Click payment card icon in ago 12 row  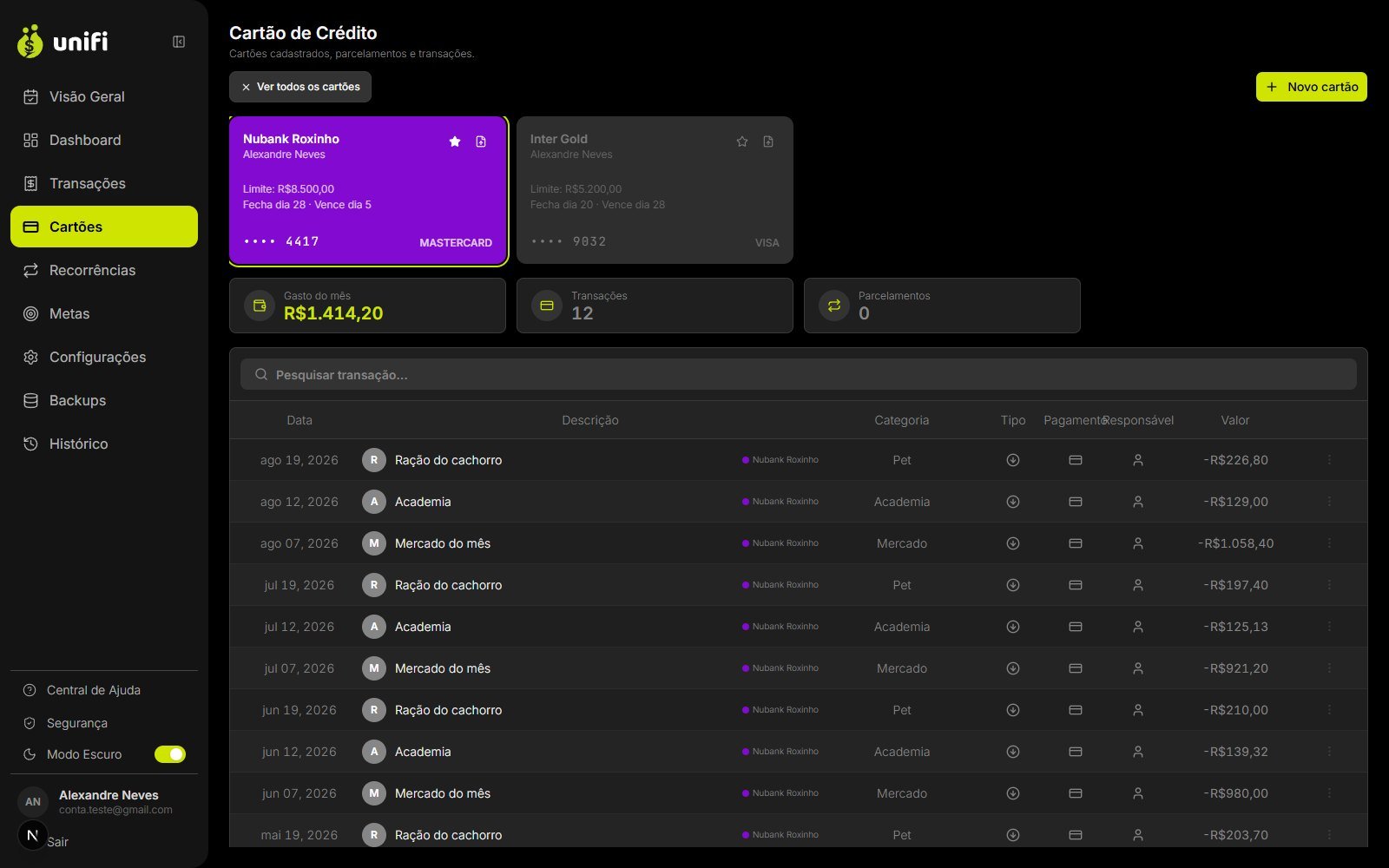1076,502
